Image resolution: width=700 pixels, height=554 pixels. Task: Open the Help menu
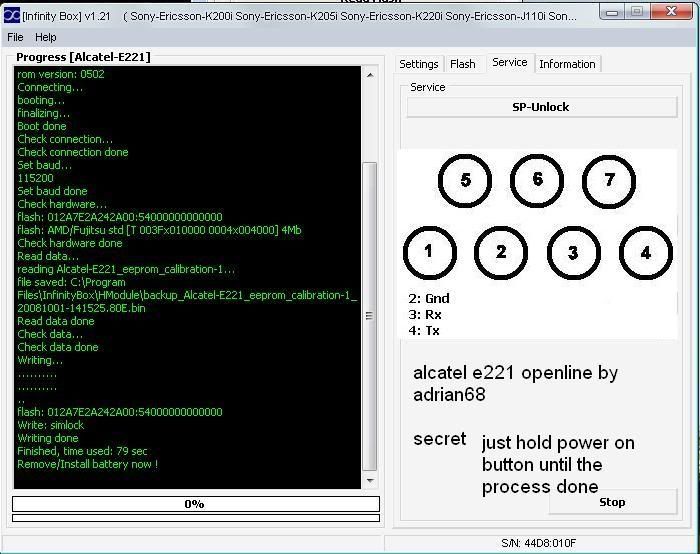[x=46, y=37]
